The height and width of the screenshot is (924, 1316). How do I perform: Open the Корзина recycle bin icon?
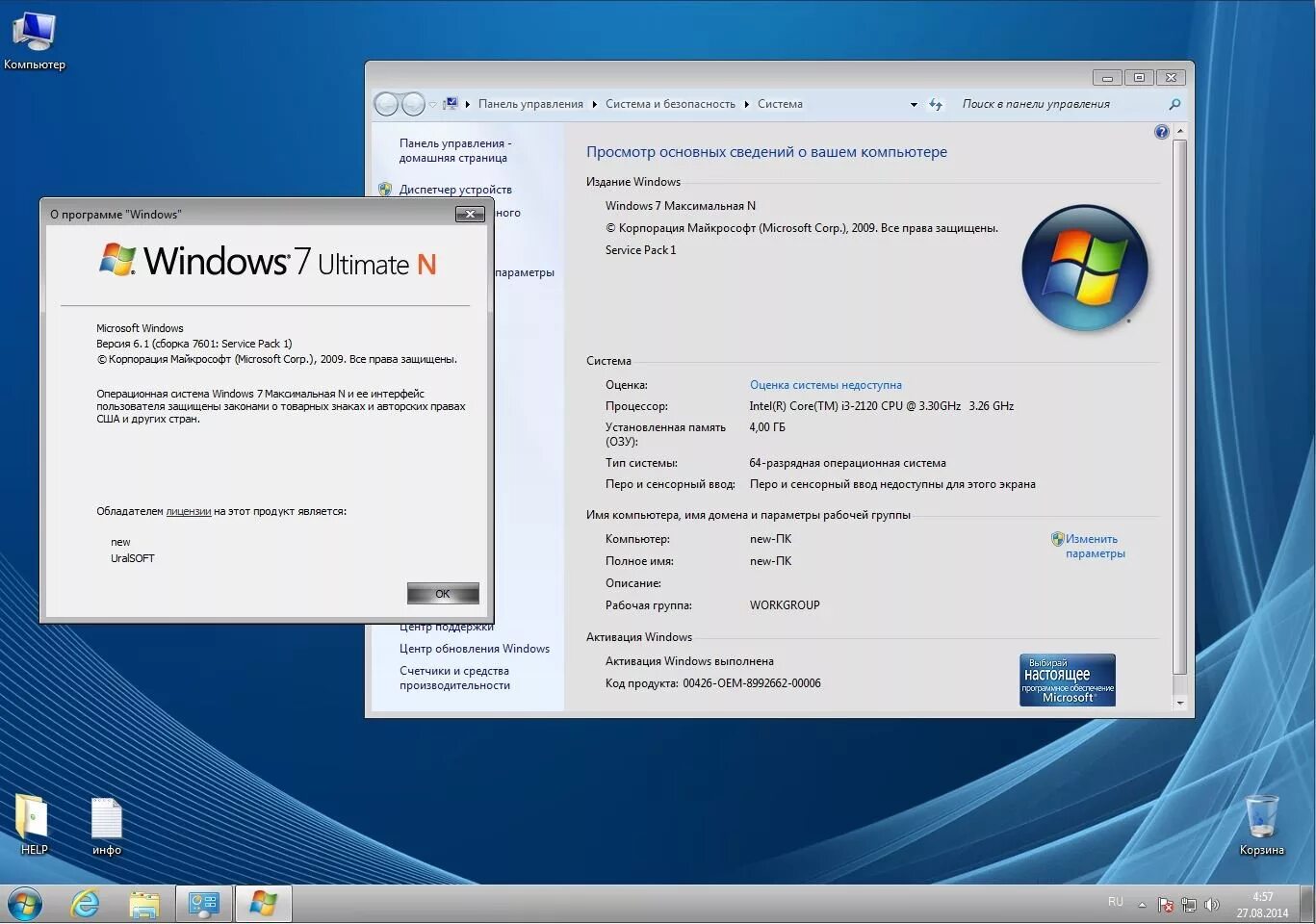point(1261,825)
